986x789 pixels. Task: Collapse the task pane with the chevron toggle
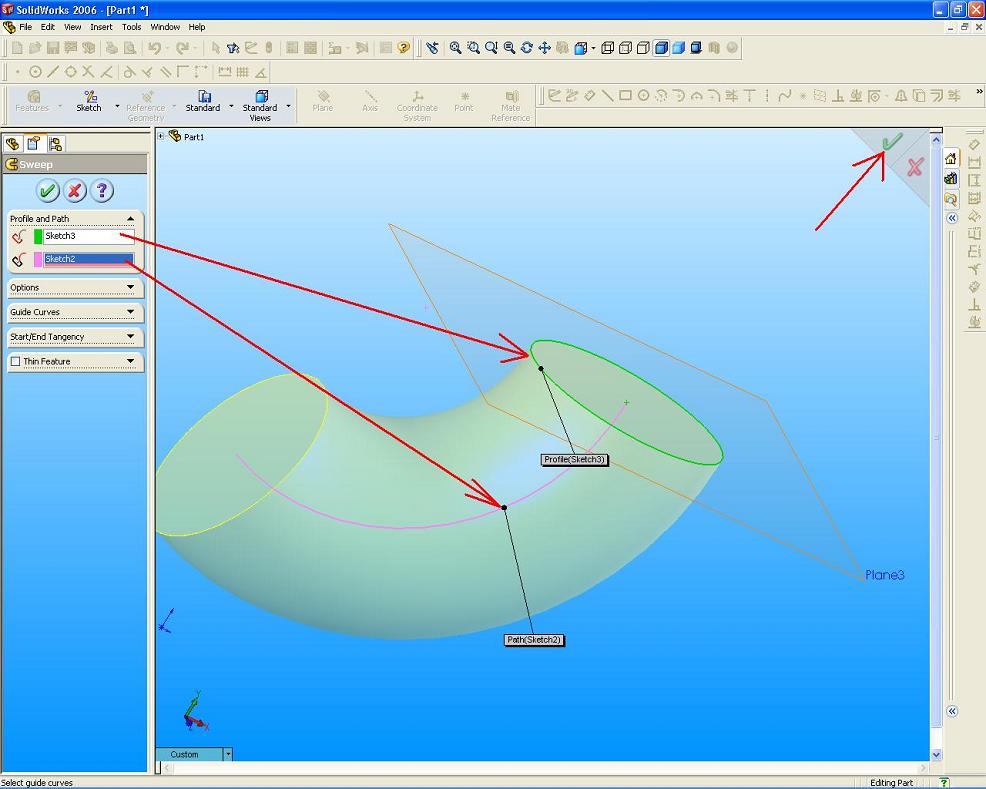tap(951, 218)
